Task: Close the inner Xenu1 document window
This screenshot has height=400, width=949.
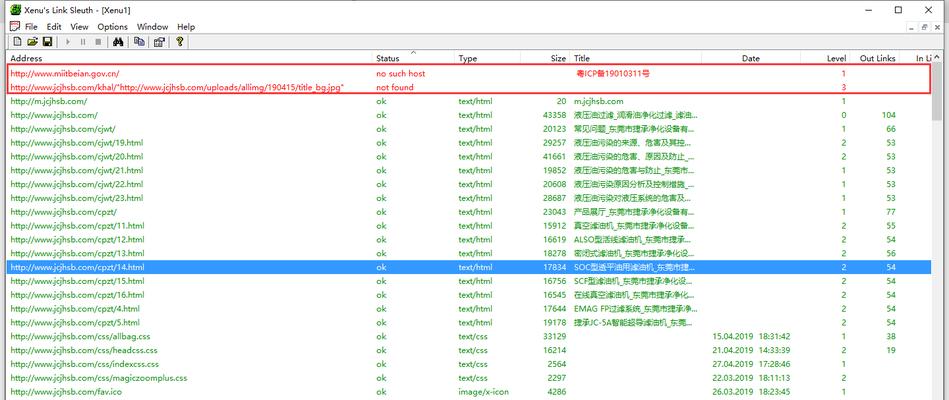Action: [x=937, y=27]
